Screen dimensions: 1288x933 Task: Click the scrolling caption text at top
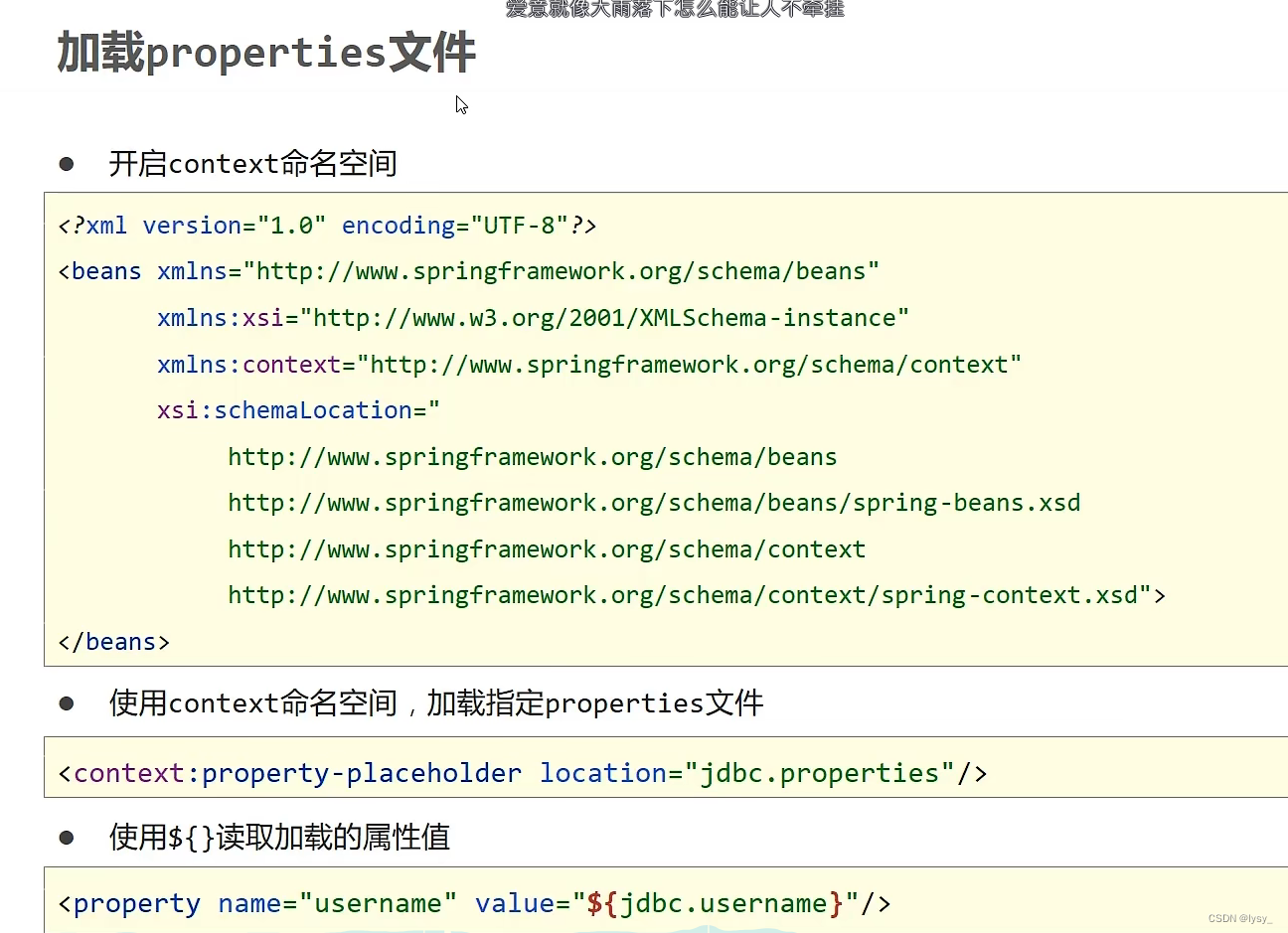click(x=675, y=9)
